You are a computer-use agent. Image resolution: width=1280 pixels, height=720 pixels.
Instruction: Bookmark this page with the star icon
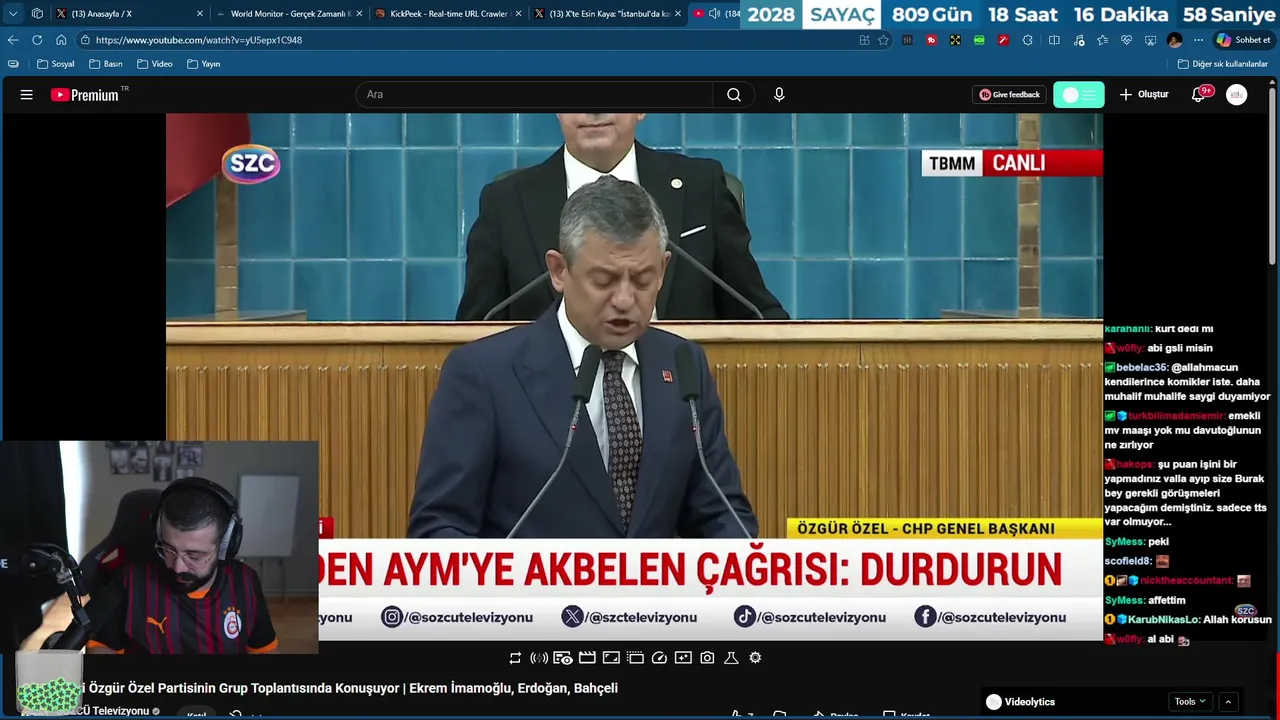[x=883, y=40]
